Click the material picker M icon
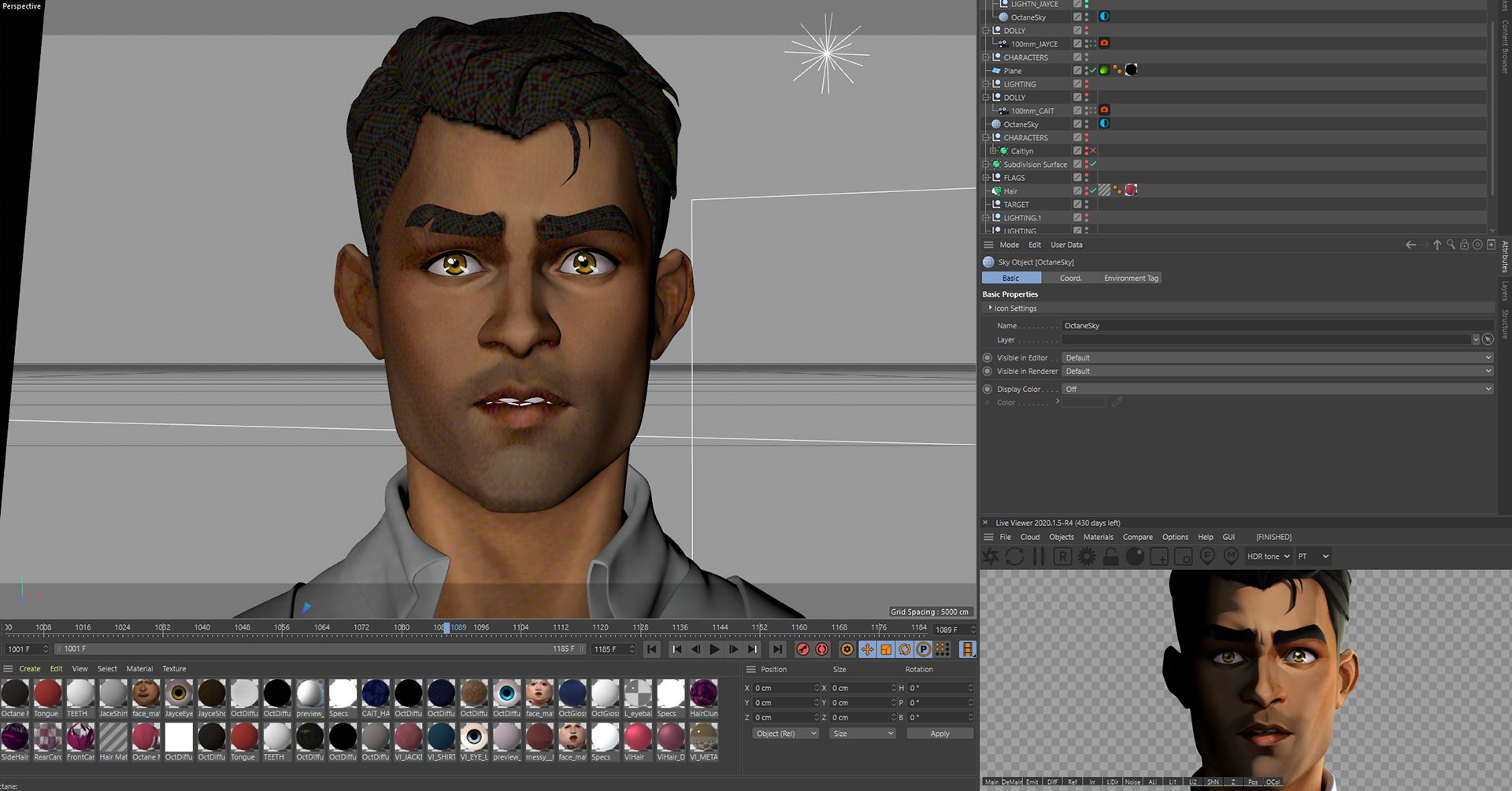Image resolution: width=1512 pixels, height=791 pixels. click(1231, 556)
